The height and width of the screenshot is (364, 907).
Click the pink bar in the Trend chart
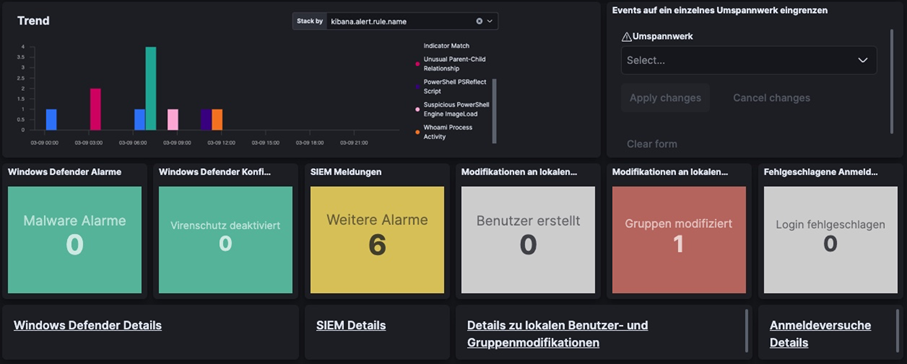click(173, 120)
